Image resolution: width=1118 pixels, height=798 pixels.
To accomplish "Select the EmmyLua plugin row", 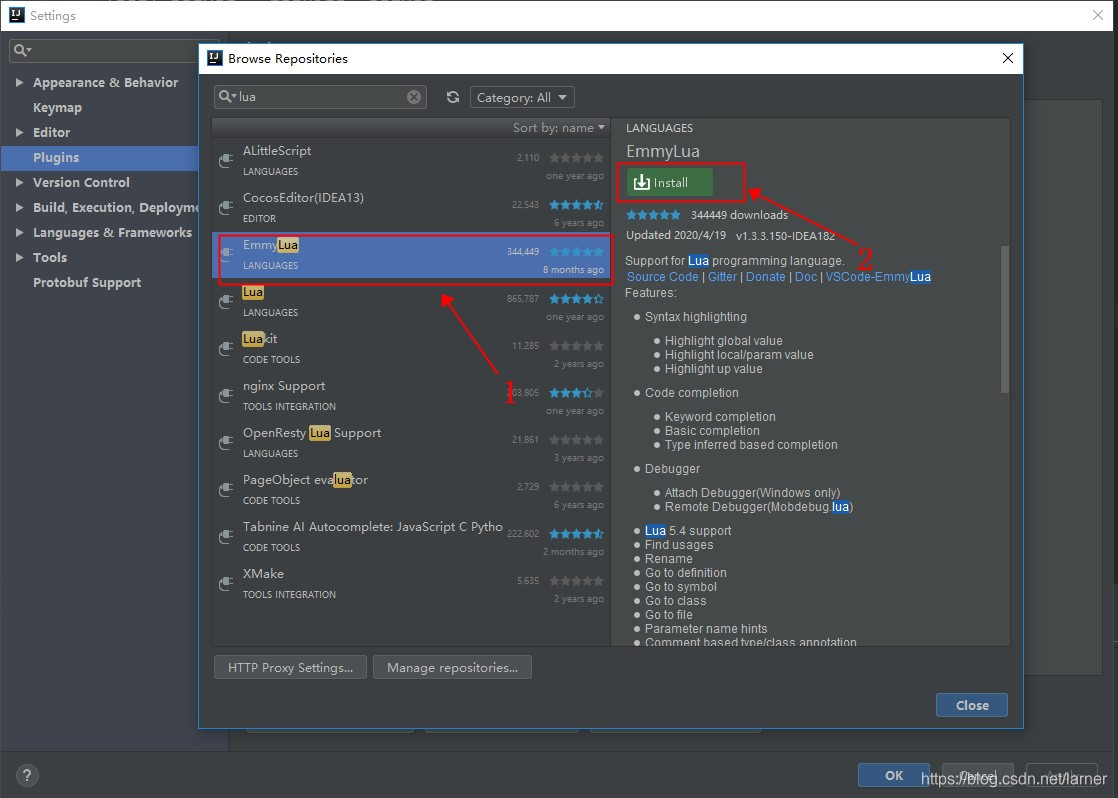I will click(412, 255).
